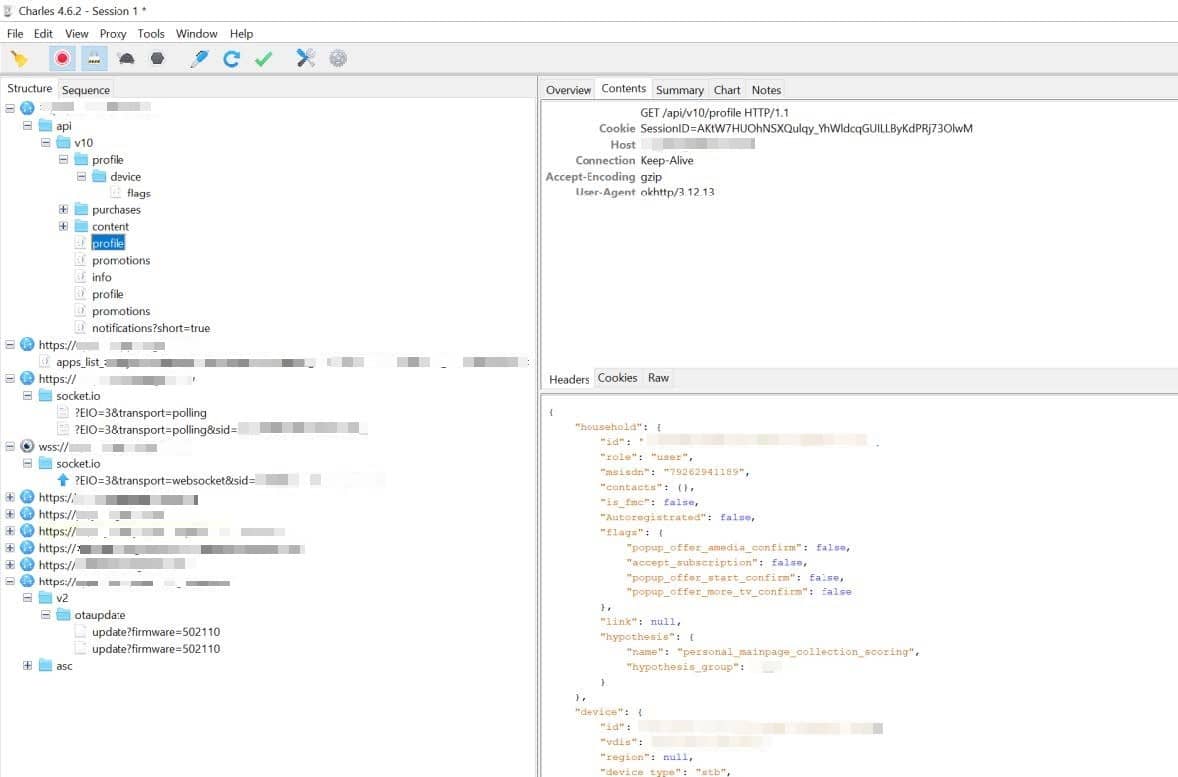Switch to the Sequence tab
The image size is (1178, 777).
point(86,90)
